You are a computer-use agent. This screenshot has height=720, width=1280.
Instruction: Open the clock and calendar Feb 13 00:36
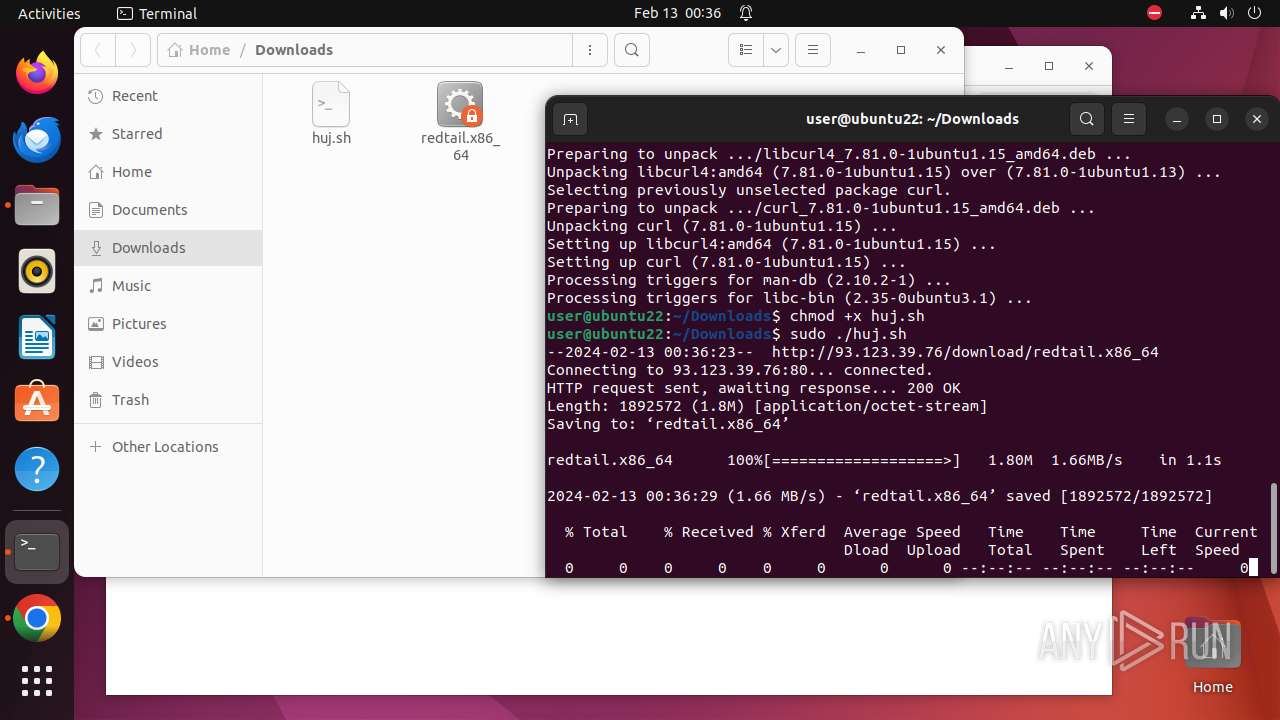677,13
